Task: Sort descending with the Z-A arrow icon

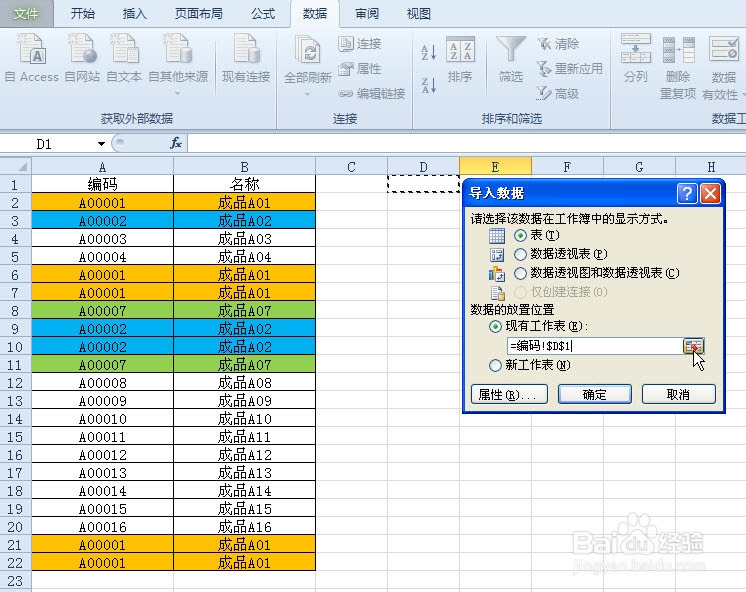Action: (x=429, y=86)
